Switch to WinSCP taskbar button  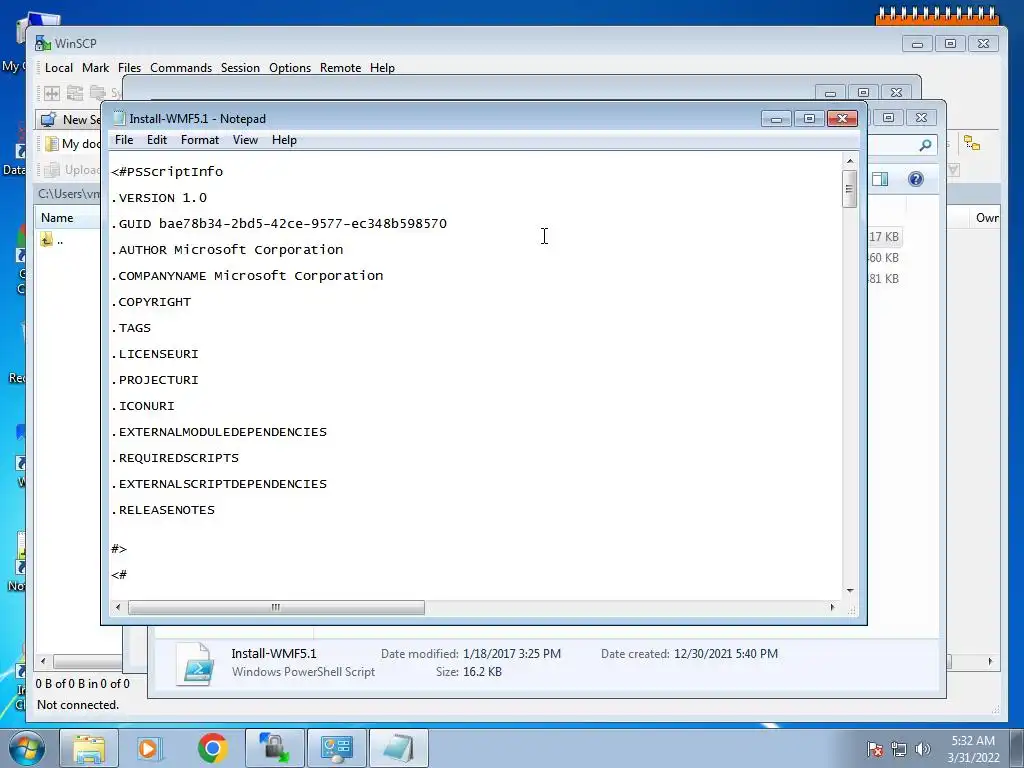coord(274,748)
